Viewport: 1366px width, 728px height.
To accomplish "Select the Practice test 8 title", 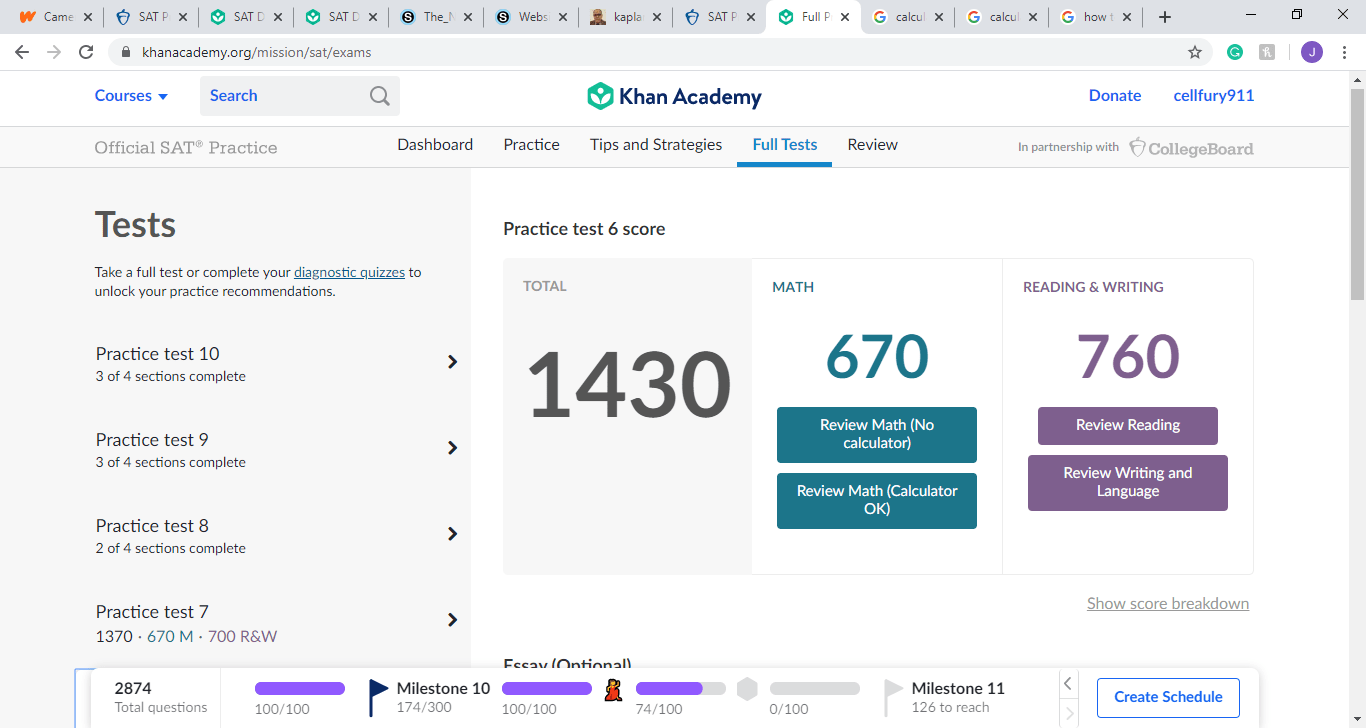I will (x=152, y=526).
